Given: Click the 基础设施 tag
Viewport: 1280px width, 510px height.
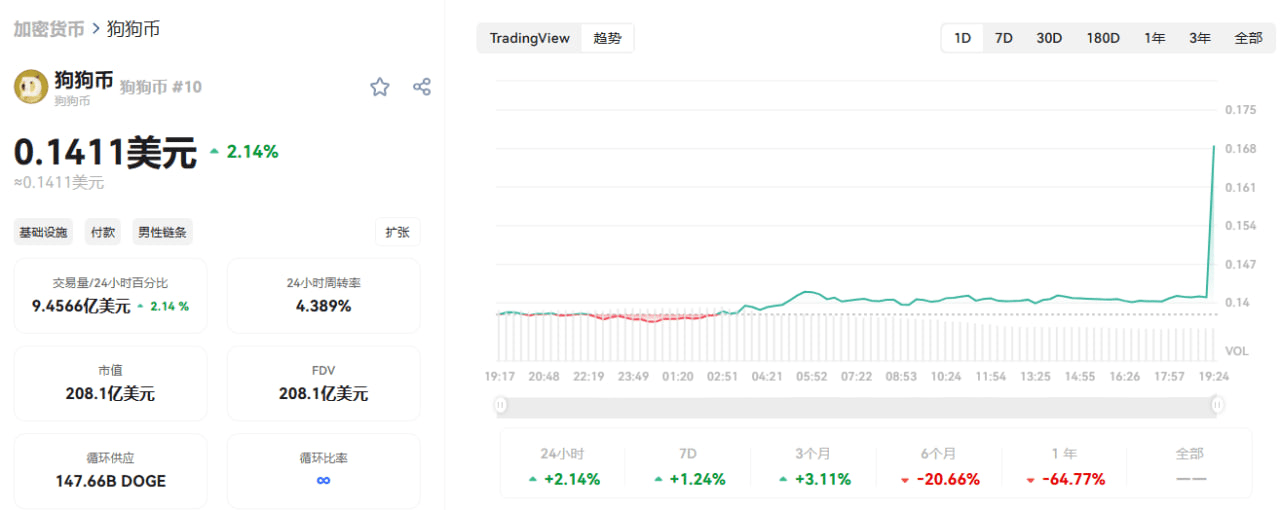Looking at the screenshot, I should point(44,232).
